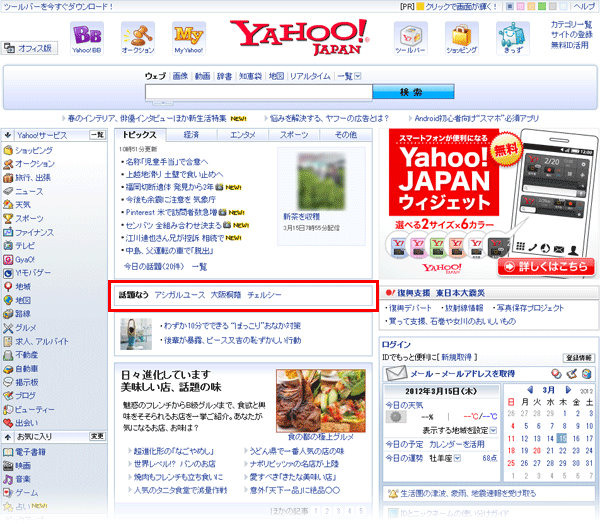Screen dimensions: 600x524
Task: Open the Kids (きっず) robot icon
Action: [513, 38]
